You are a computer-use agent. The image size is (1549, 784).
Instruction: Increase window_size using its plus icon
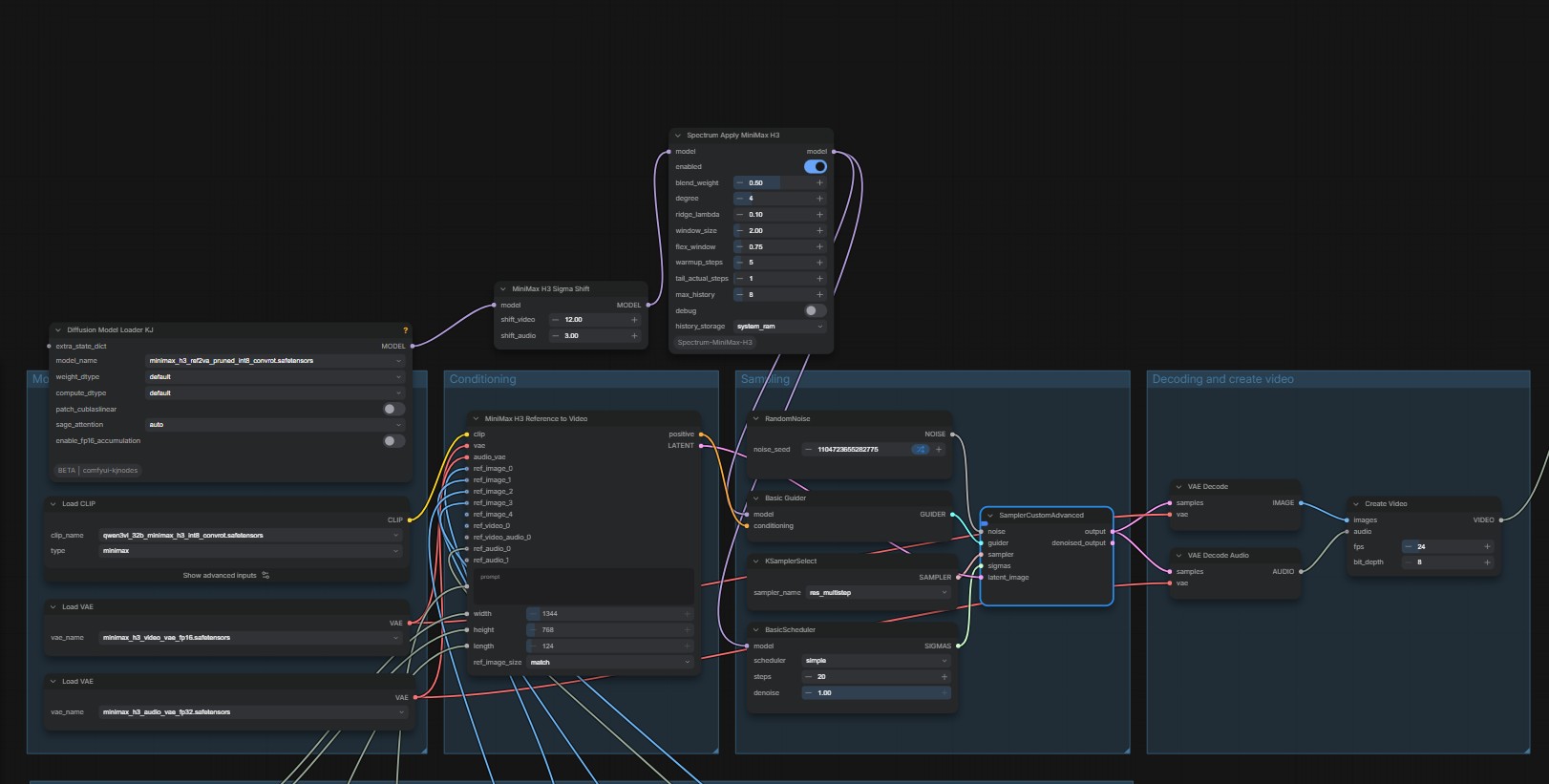[819, 231]
